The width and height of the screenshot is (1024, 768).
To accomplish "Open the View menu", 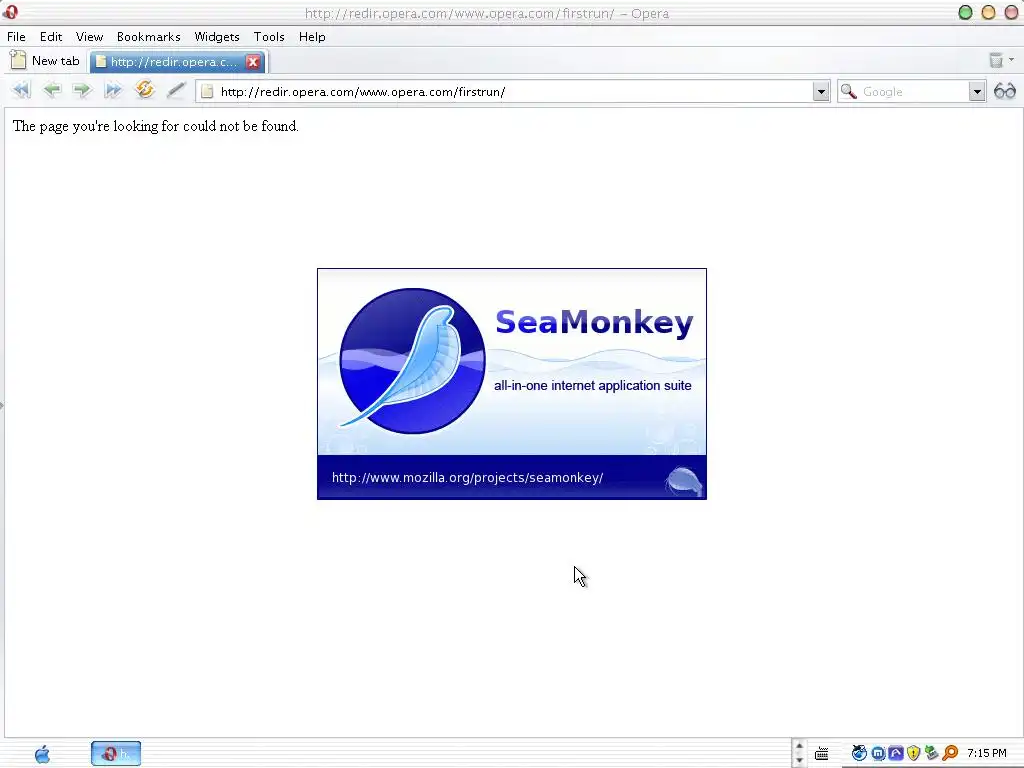I will pos(89,37).
